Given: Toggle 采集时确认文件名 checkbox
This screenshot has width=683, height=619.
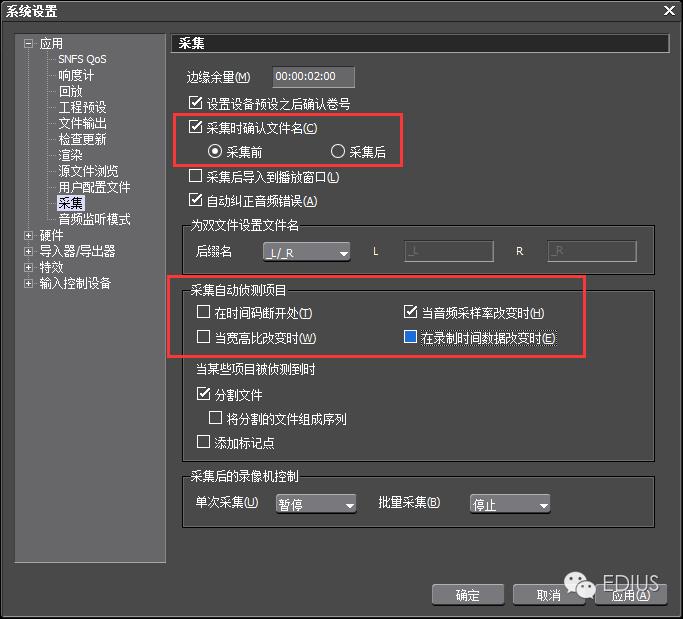Looking at the screenshot, I should click(x=196, y=127).
